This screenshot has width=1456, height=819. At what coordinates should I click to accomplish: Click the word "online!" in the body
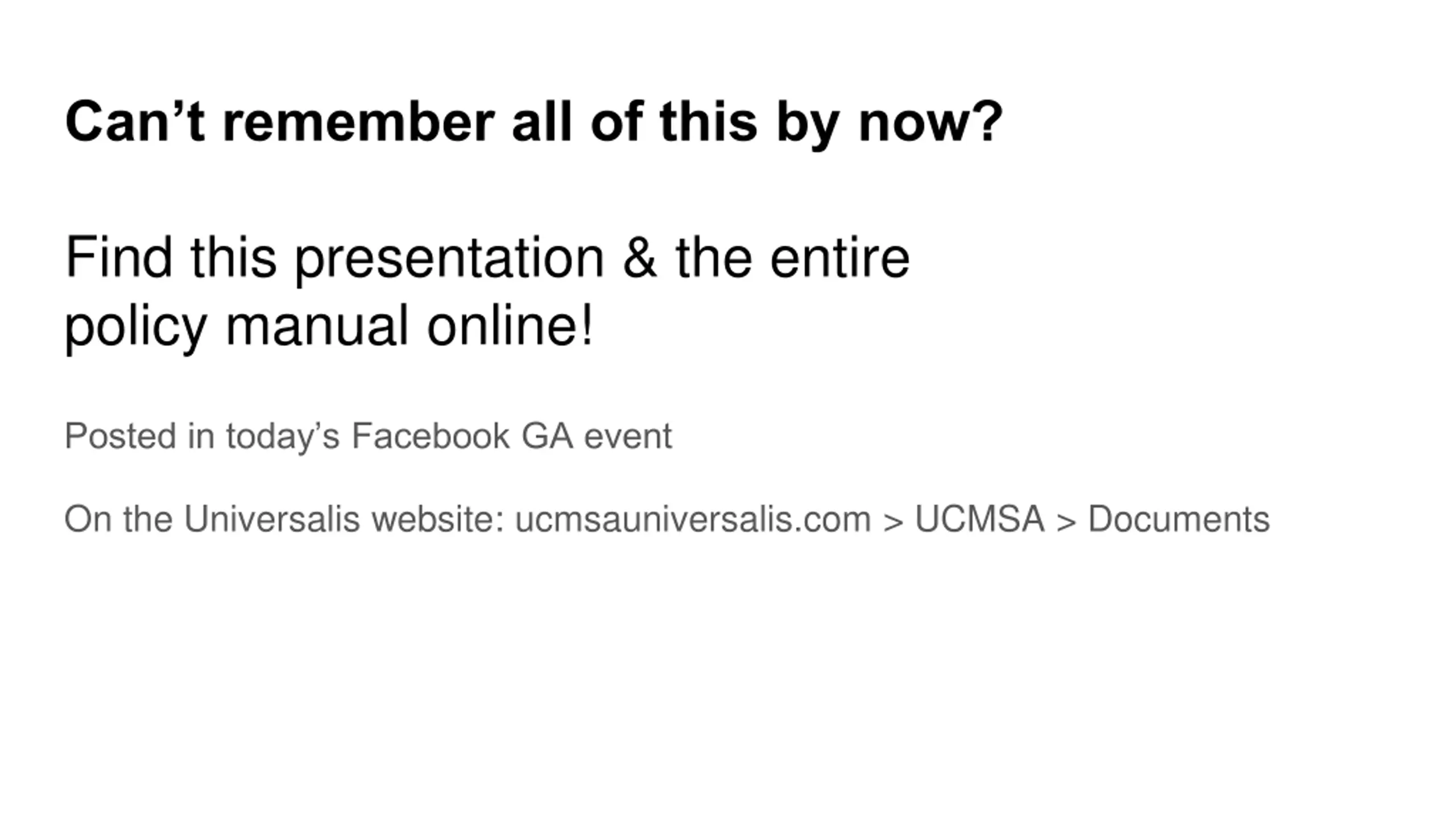coord(511,326)
